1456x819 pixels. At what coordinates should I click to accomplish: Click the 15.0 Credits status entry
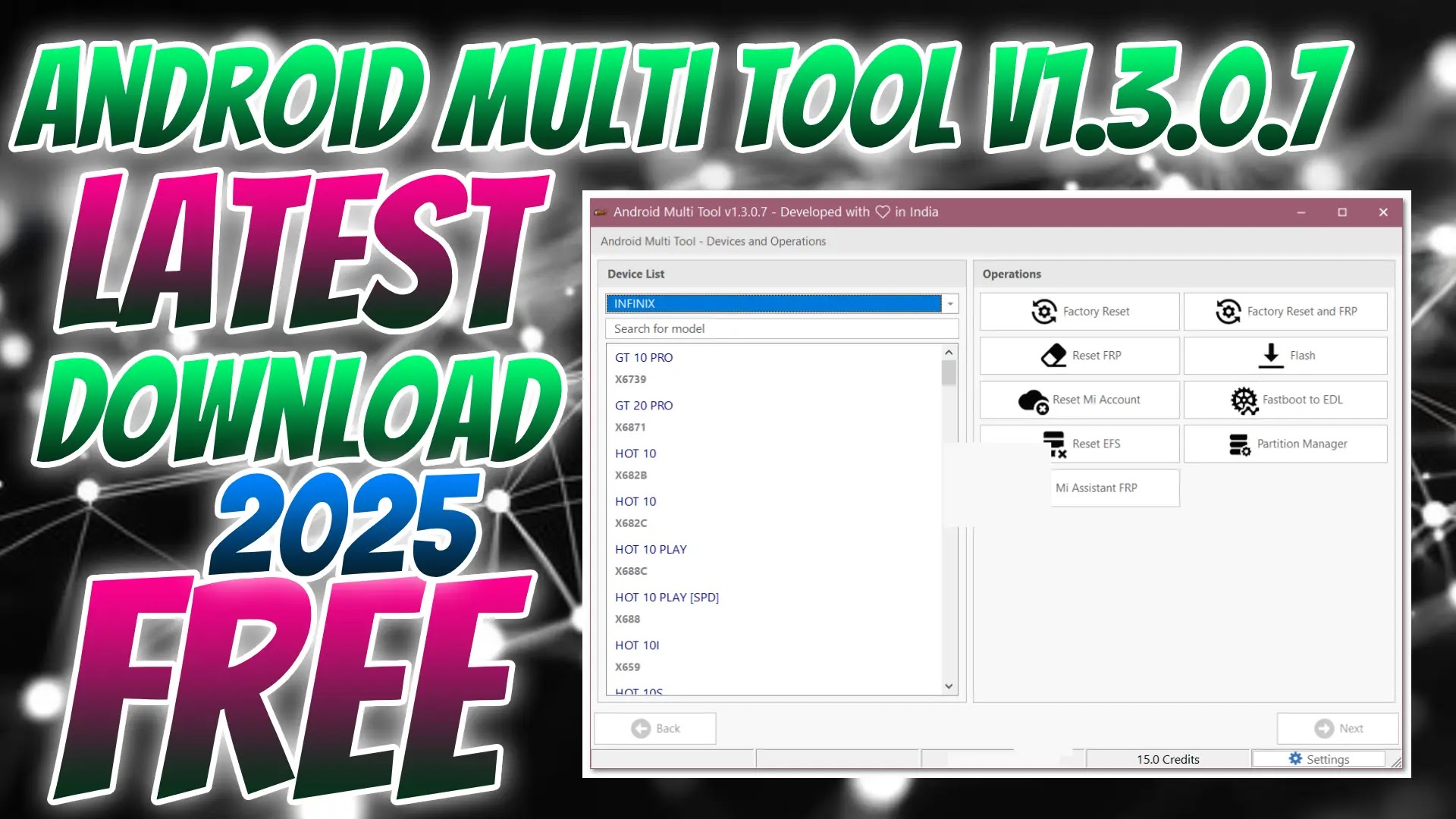1168,759
